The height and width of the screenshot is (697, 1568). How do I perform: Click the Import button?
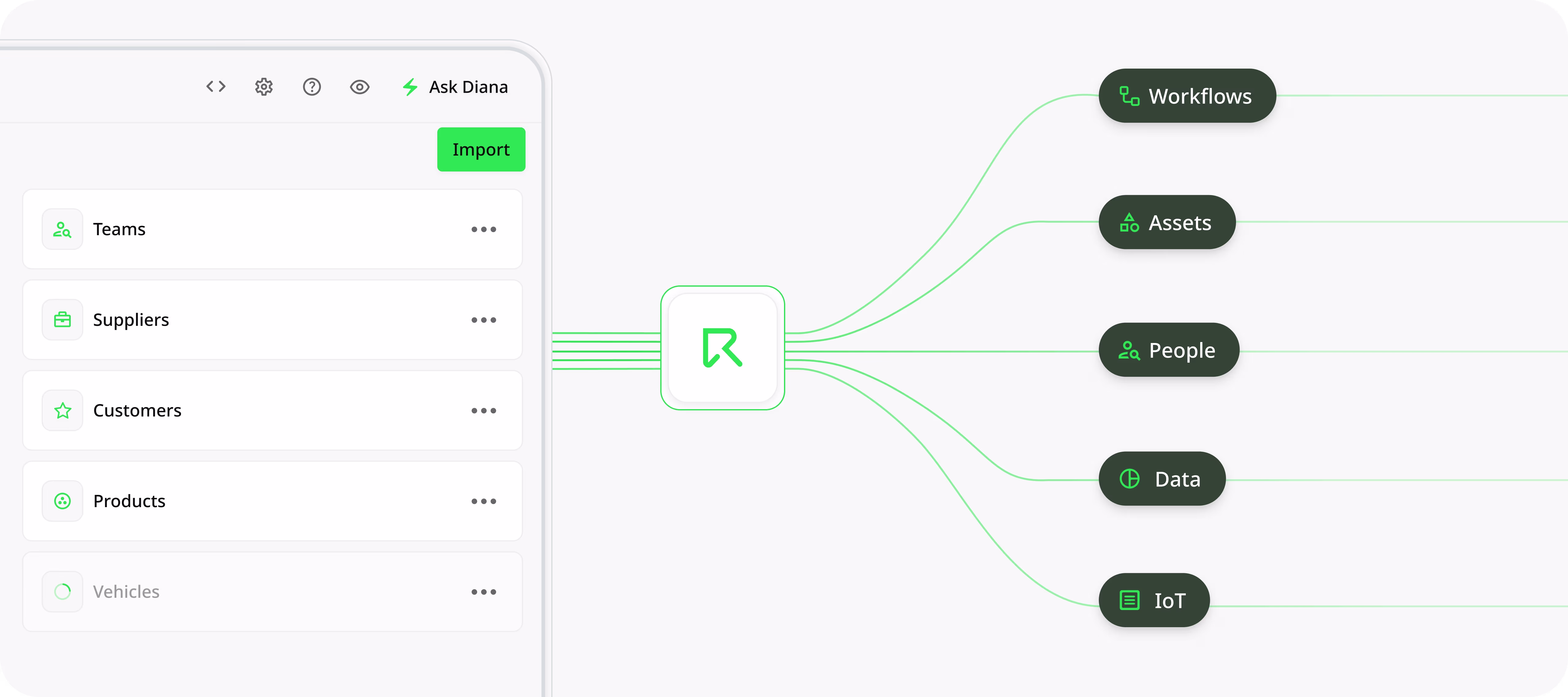[481, 149]
